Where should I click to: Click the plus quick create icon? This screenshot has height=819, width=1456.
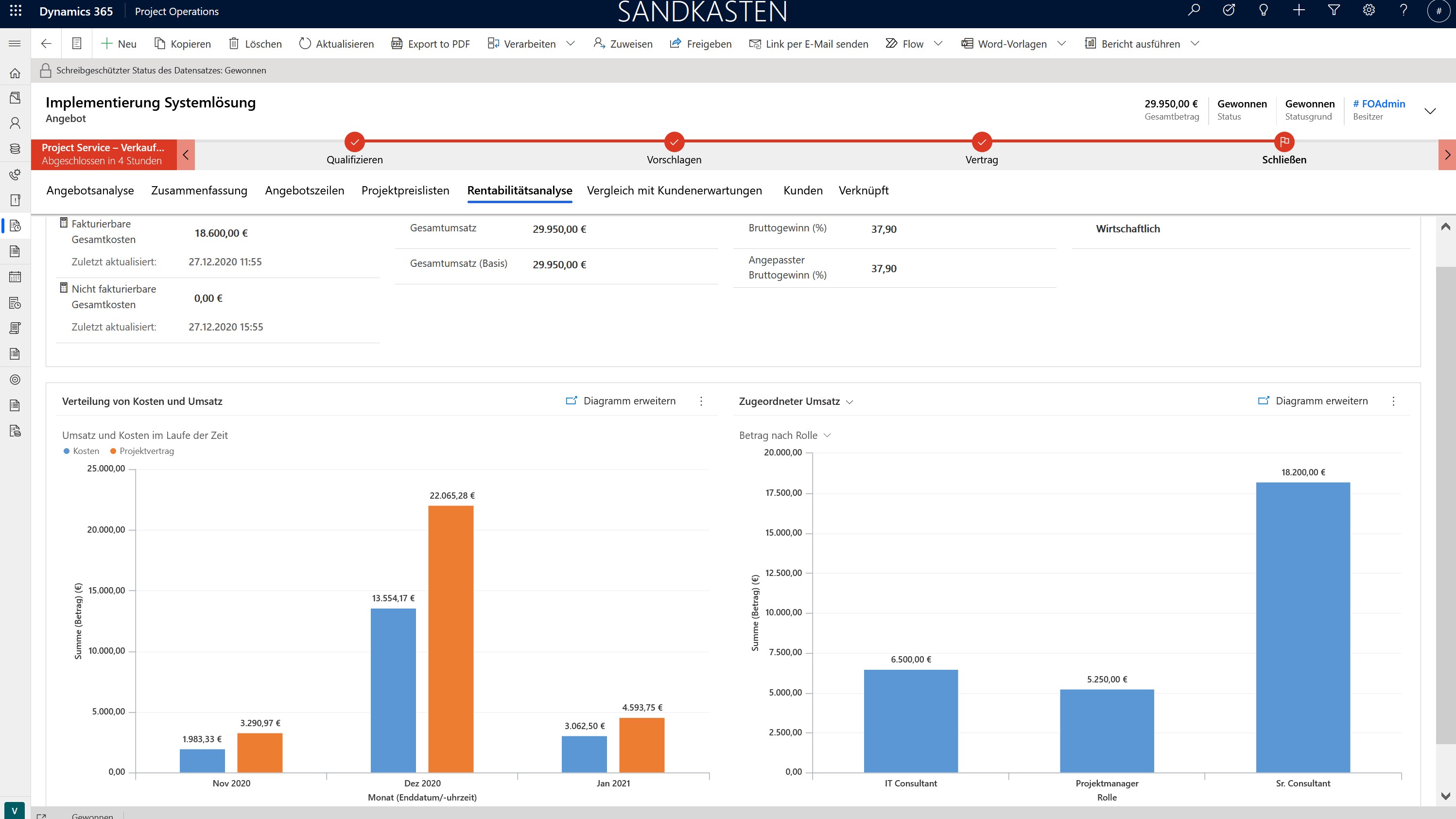coord(1299,10)
